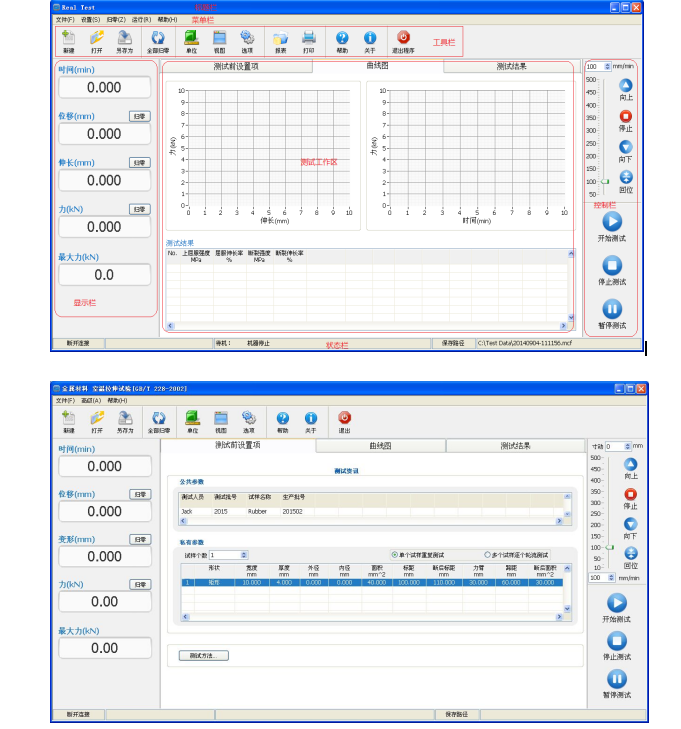Open 曲线图 tab in bottom window
This screenshot has width=681, height=729.
[380, 446]
